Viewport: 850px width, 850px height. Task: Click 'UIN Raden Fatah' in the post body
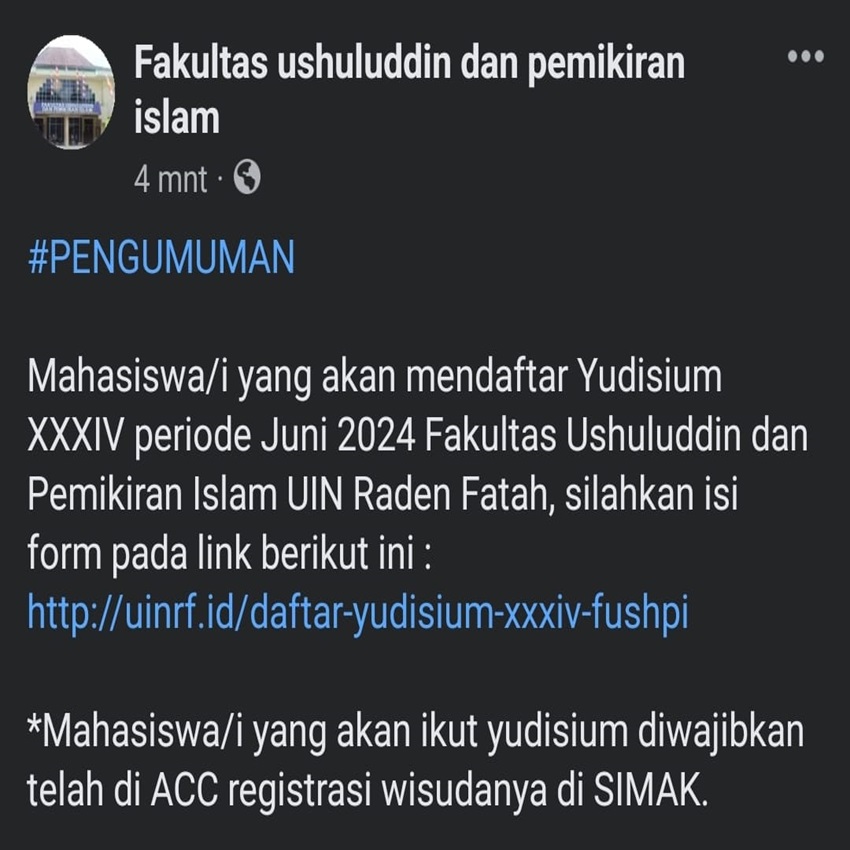click(417, 494)
